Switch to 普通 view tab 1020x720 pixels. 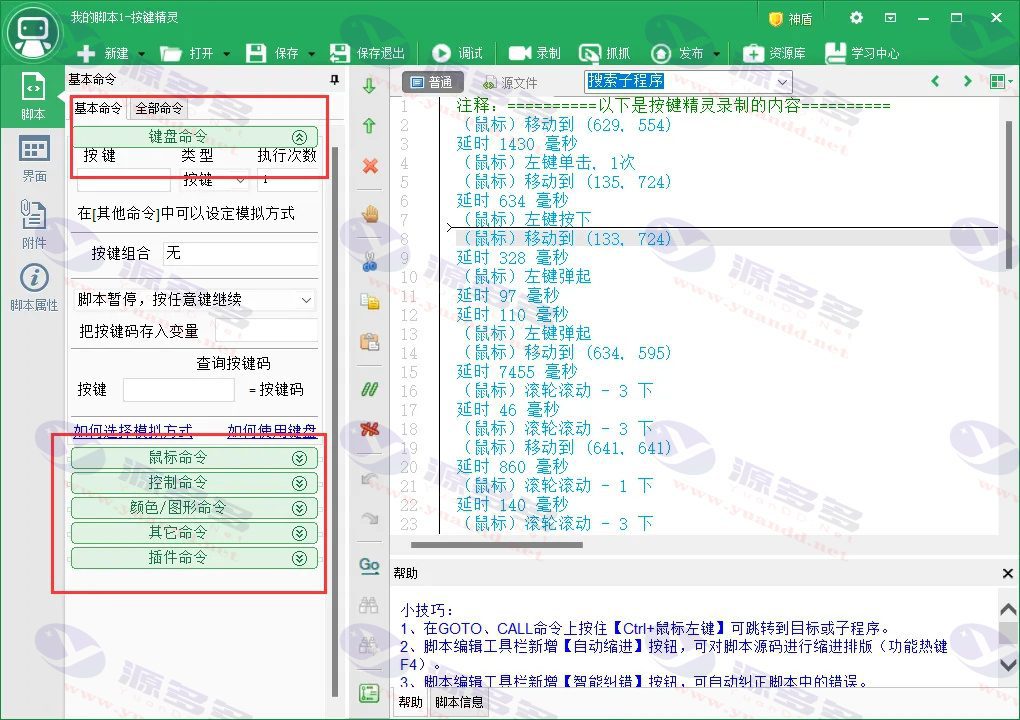point(433,83)
